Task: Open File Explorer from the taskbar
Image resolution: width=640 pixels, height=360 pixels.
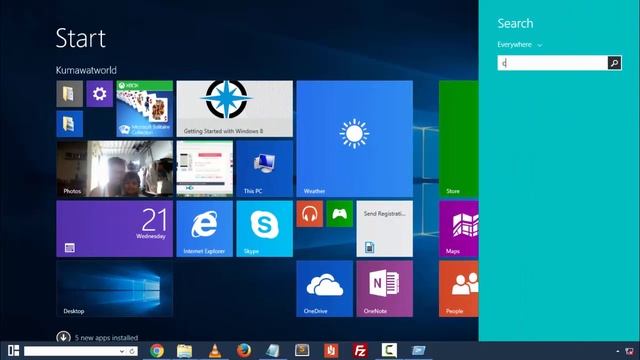Action: (184, 351)
